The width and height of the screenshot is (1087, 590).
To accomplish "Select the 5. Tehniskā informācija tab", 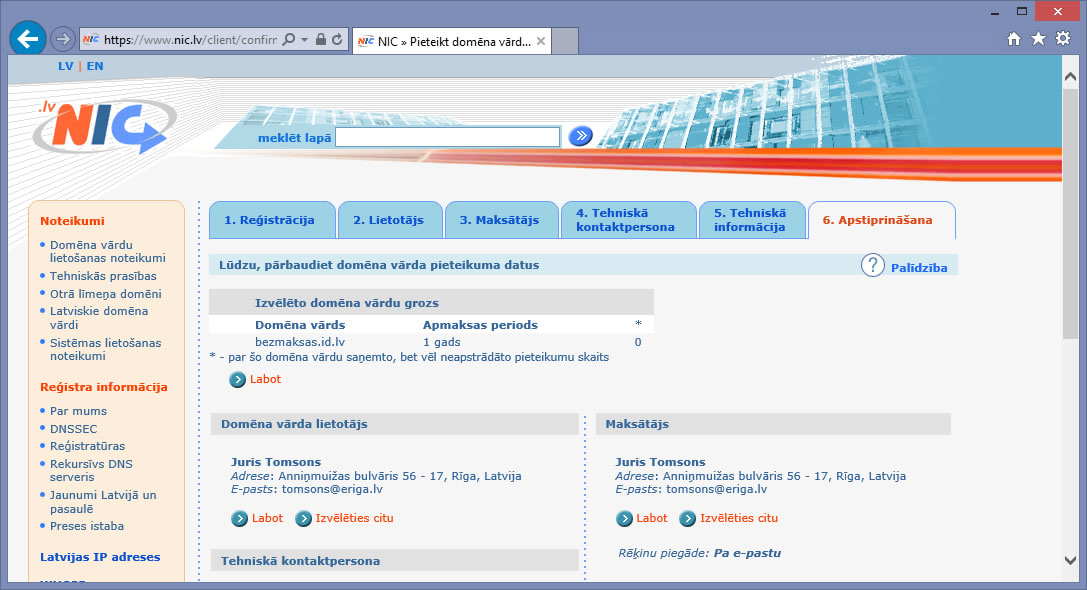I will coord(750,220).
